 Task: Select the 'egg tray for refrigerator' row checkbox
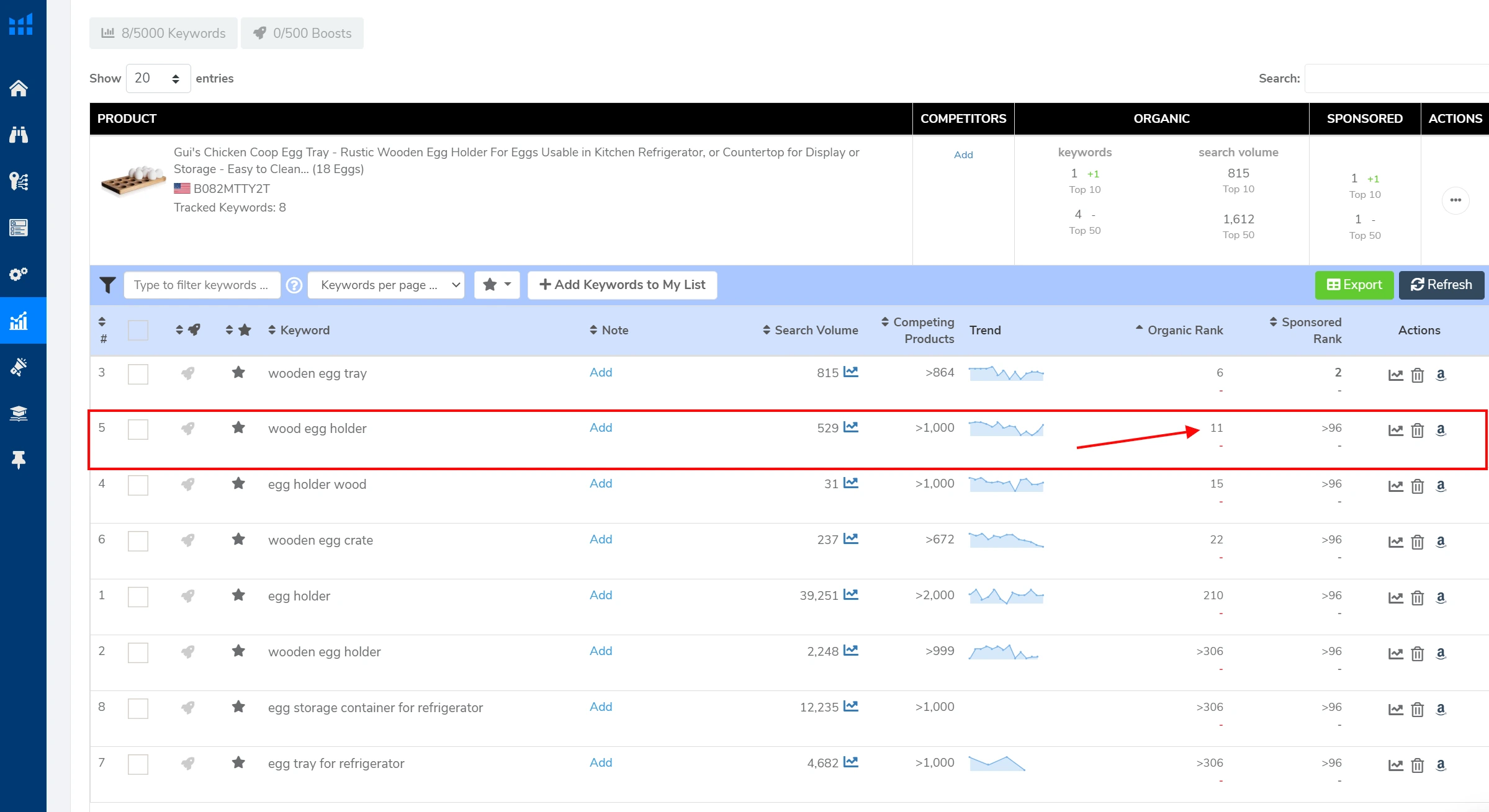(x=138, y=764)
